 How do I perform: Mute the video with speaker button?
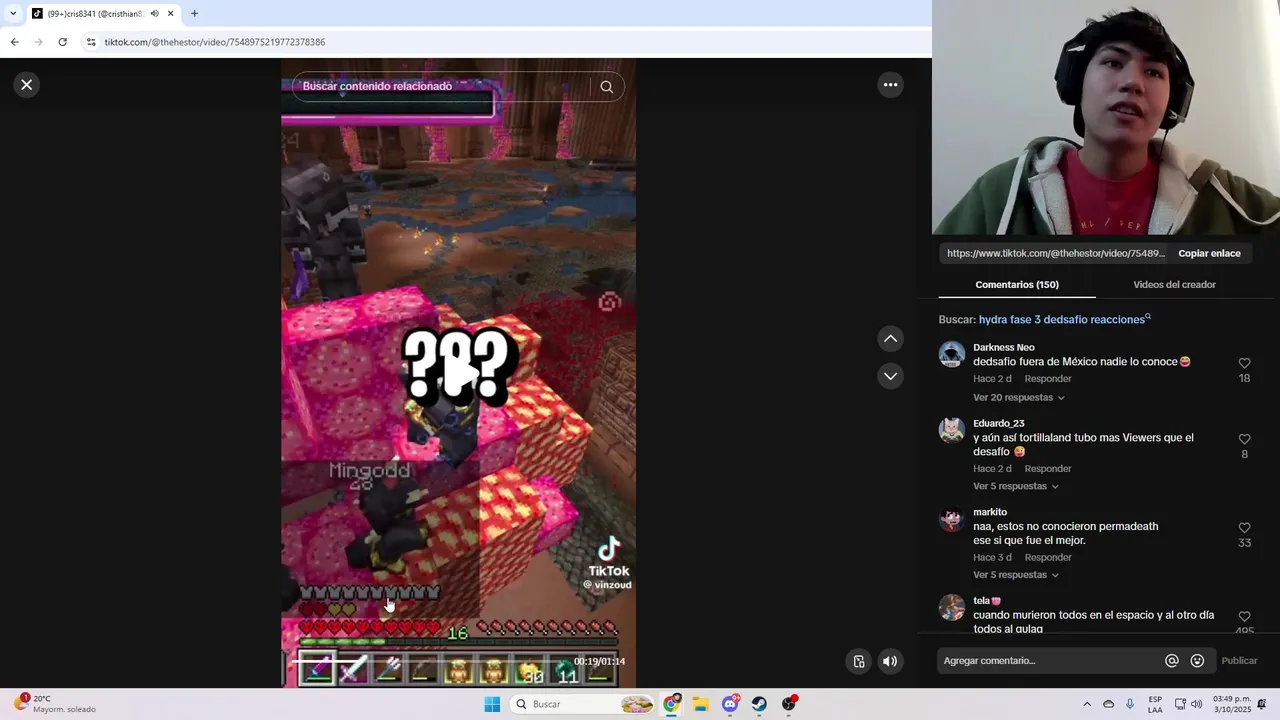tap(890, 661)
